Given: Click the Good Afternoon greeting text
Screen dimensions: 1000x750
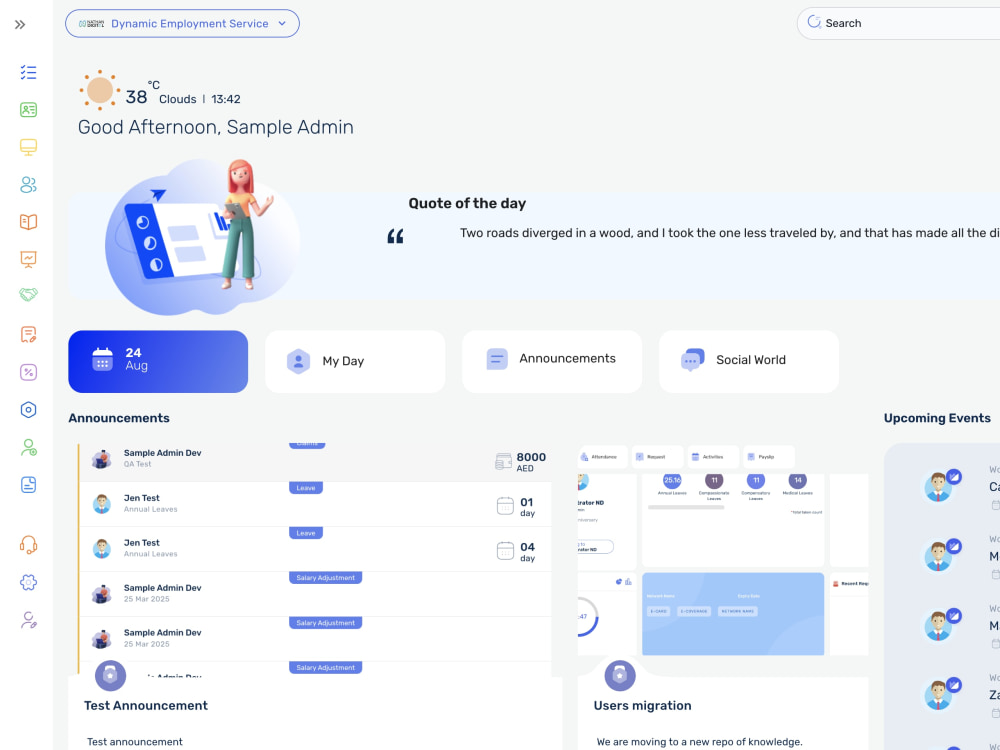Looking at the screenshot, I should pos(216,127).
